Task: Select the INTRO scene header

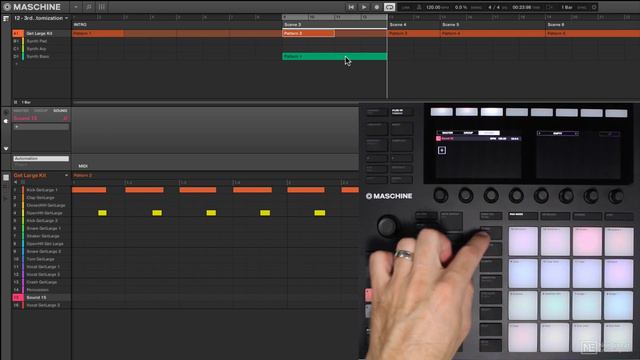Action: pyautogui.click(x=80, y=25)
